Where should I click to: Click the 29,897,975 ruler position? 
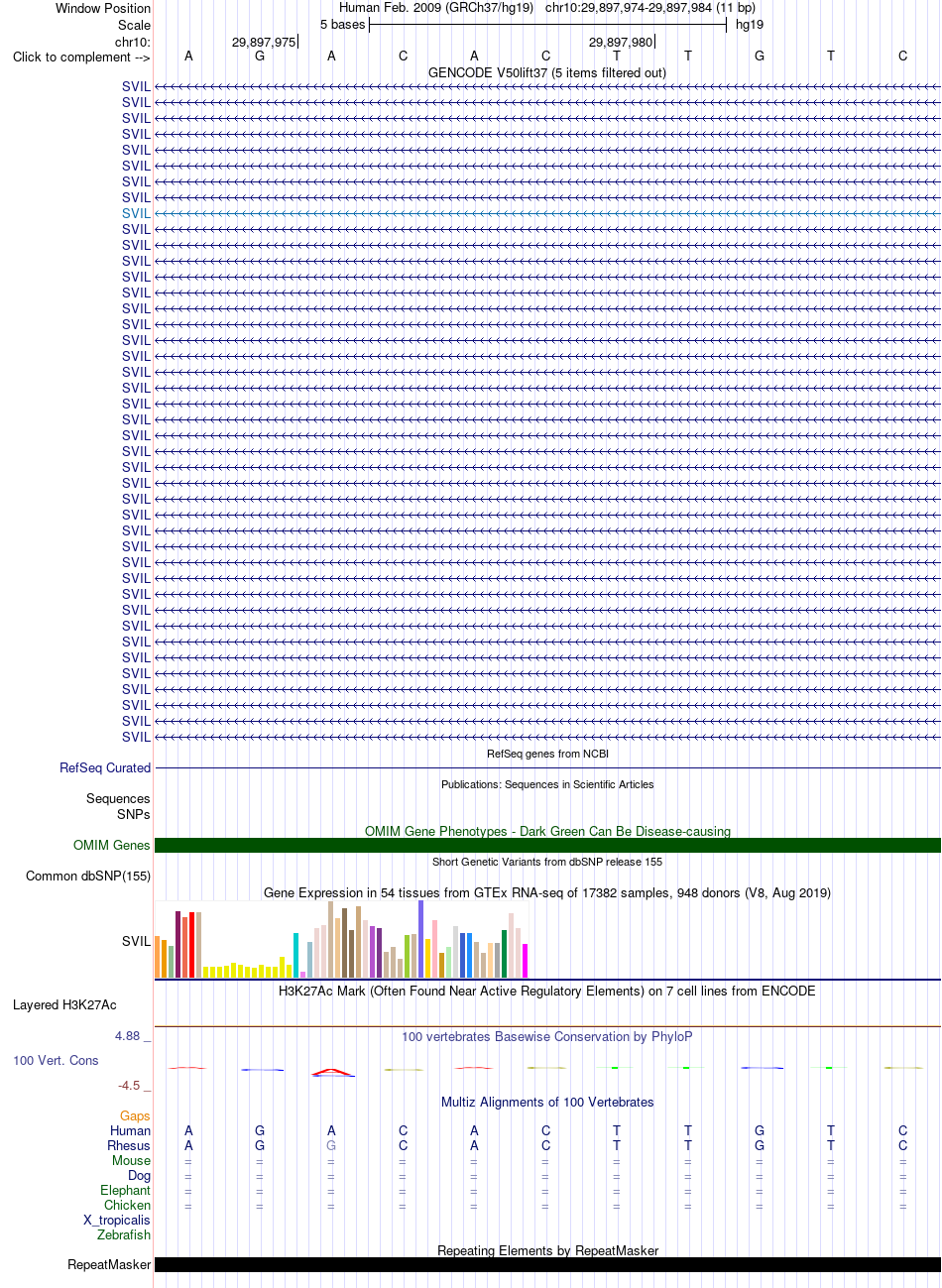pos(264,42)
